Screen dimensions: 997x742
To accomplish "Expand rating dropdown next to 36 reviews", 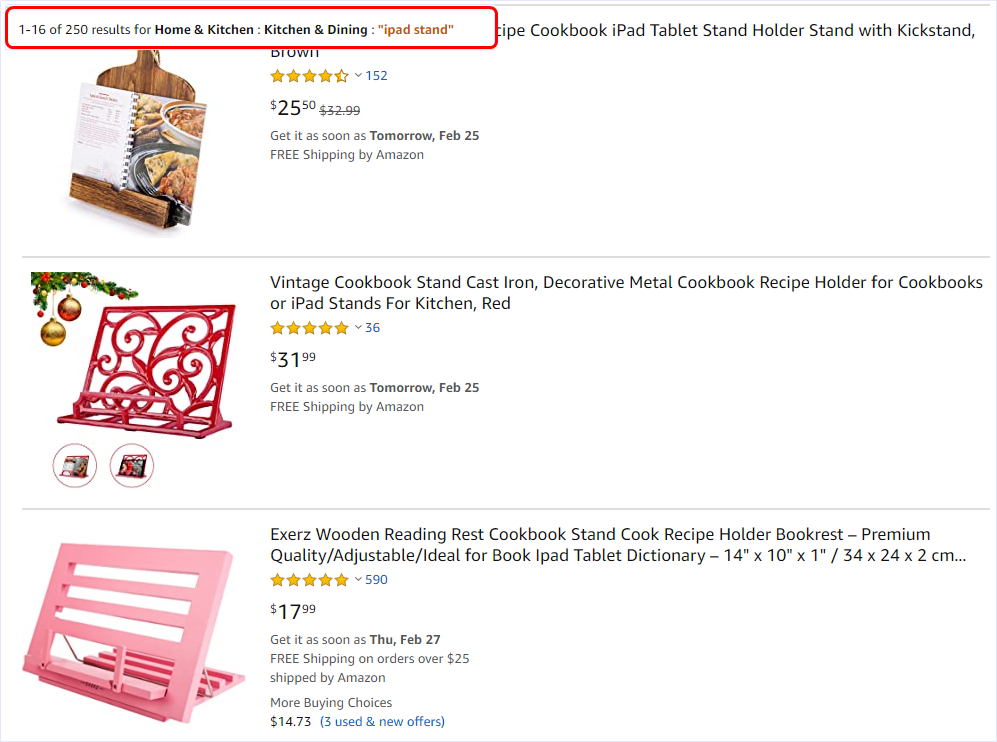I will (359, 327).
